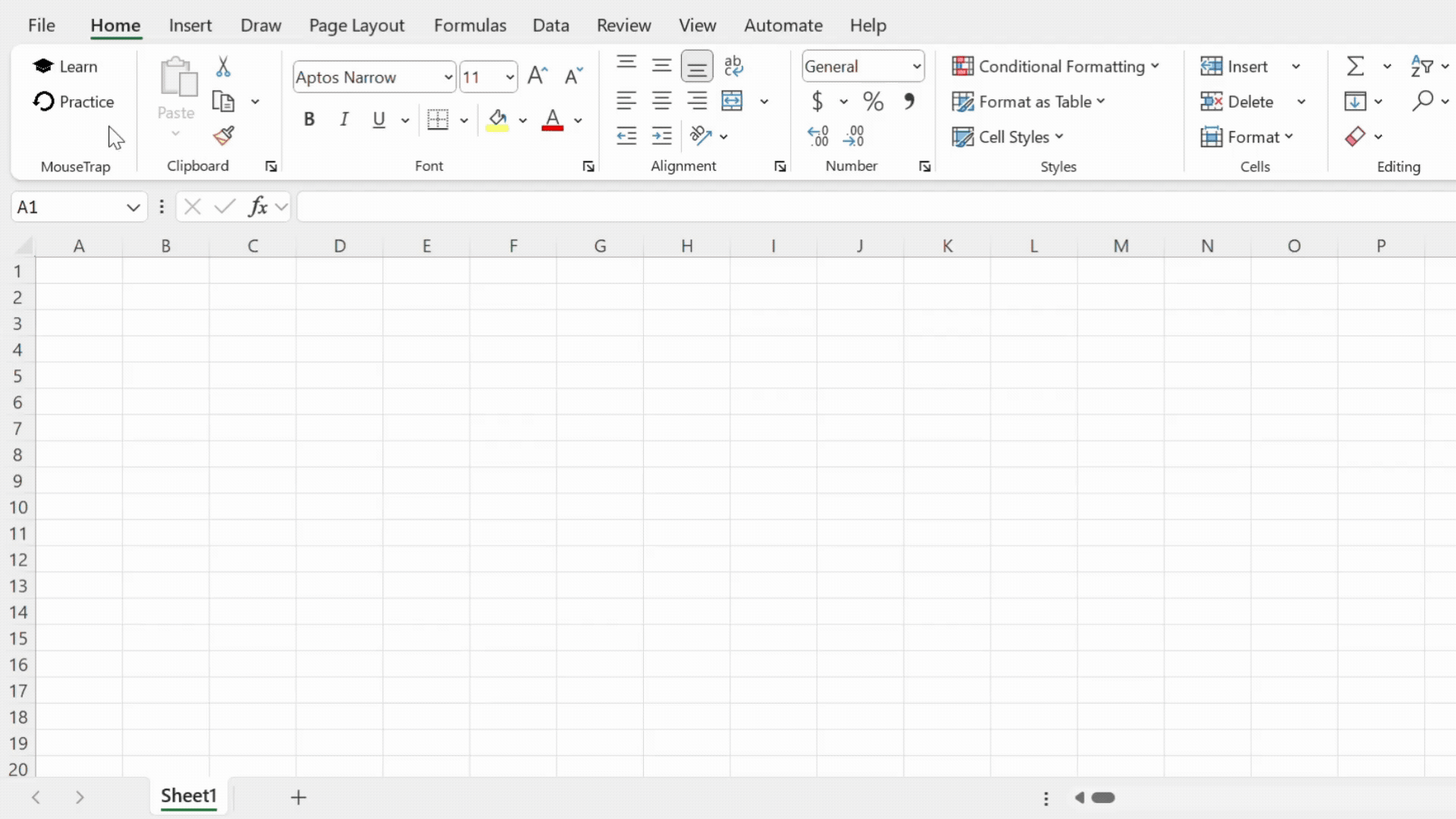
Task: Click the Increase Decimal icon
Action: [x=817, y=136]
